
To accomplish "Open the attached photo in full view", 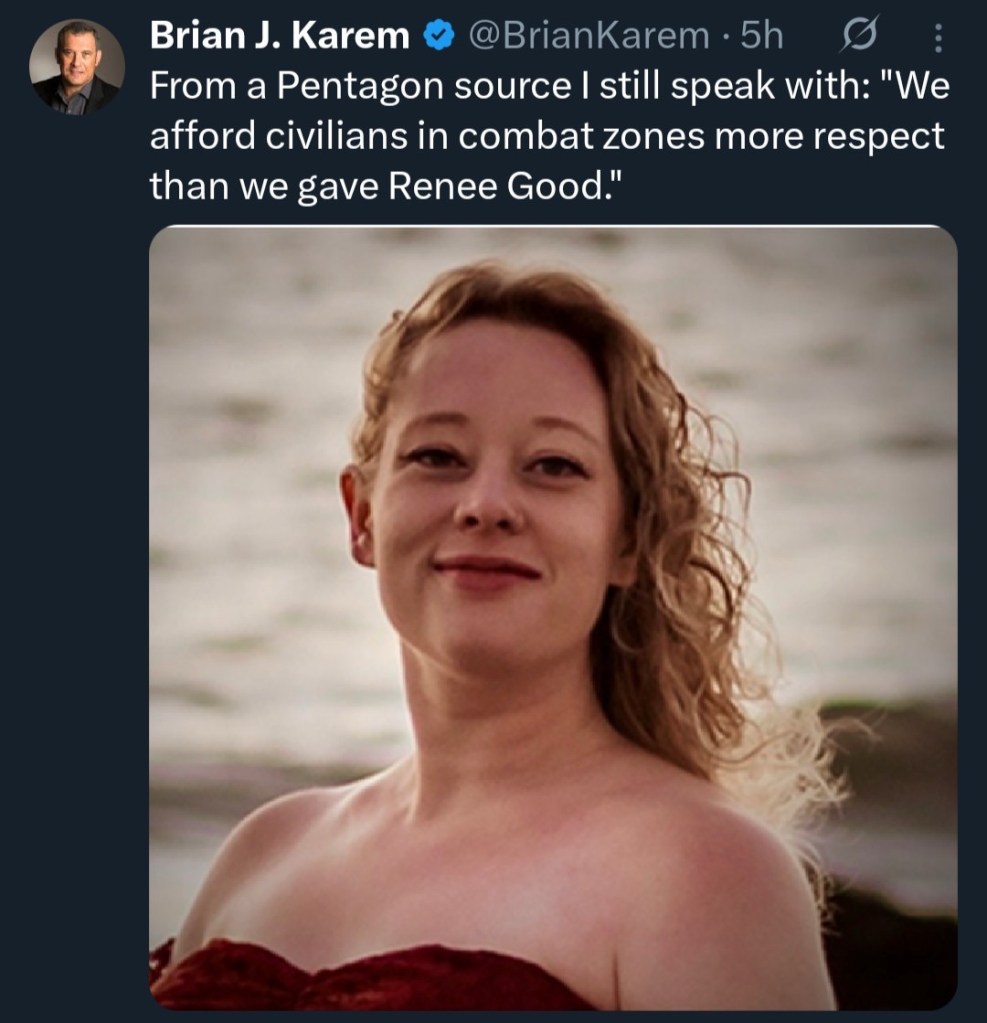I will (553, 617).
